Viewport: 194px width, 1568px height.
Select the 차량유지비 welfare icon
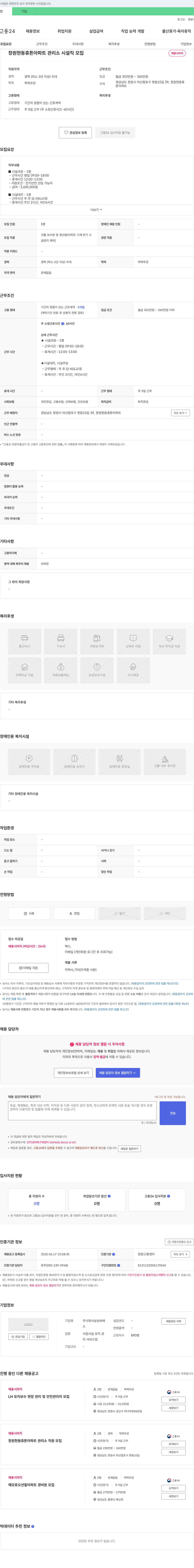pyautogui.click(x=97, y=642)
